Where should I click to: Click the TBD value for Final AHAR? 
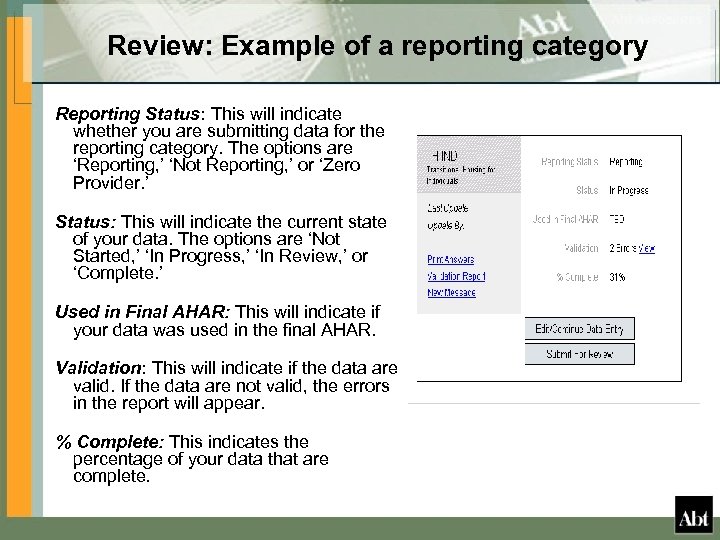(x=617, y=219)
